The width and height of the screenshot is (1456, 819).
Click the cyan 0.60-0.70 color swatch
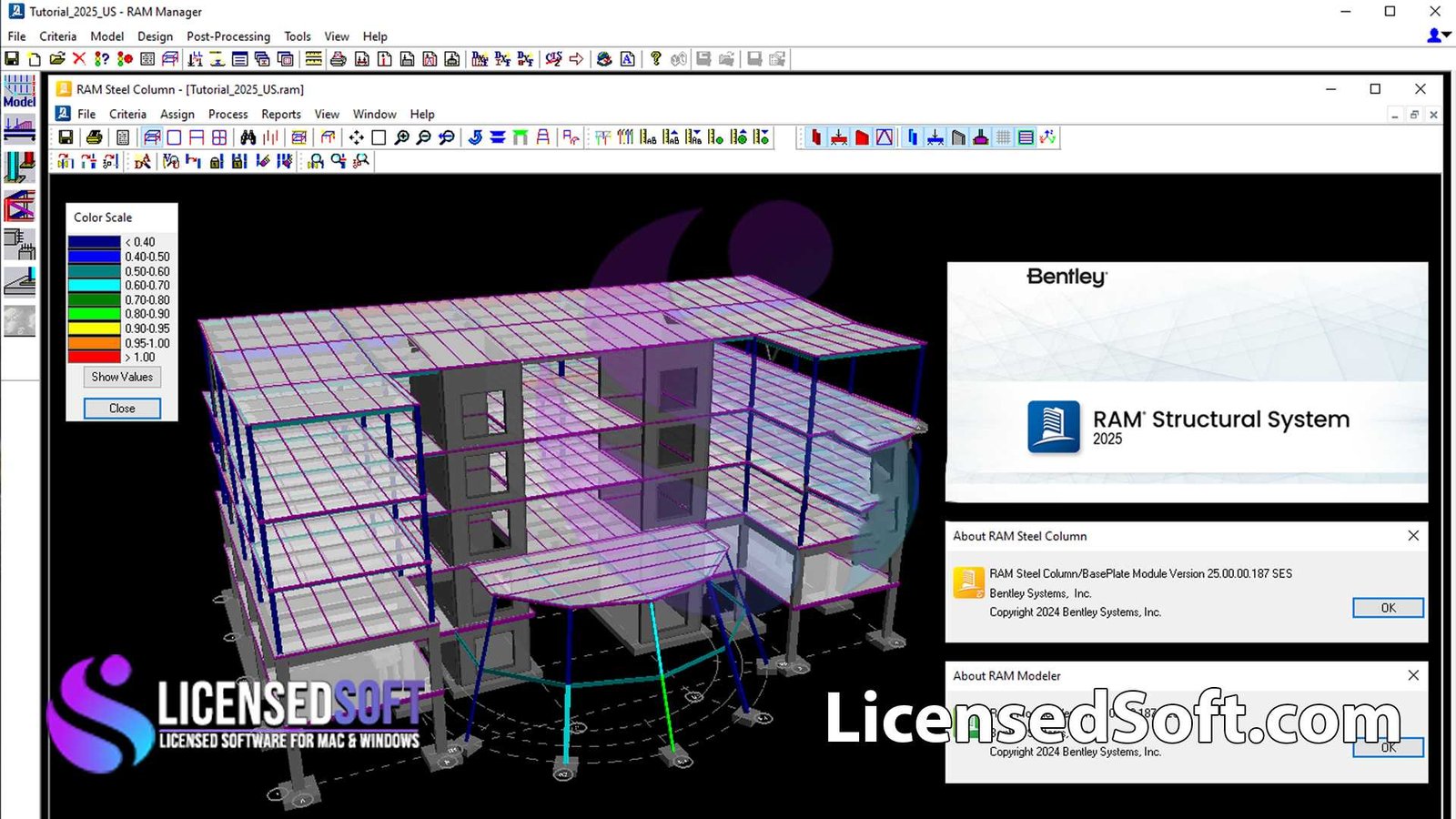coord(95,286)
